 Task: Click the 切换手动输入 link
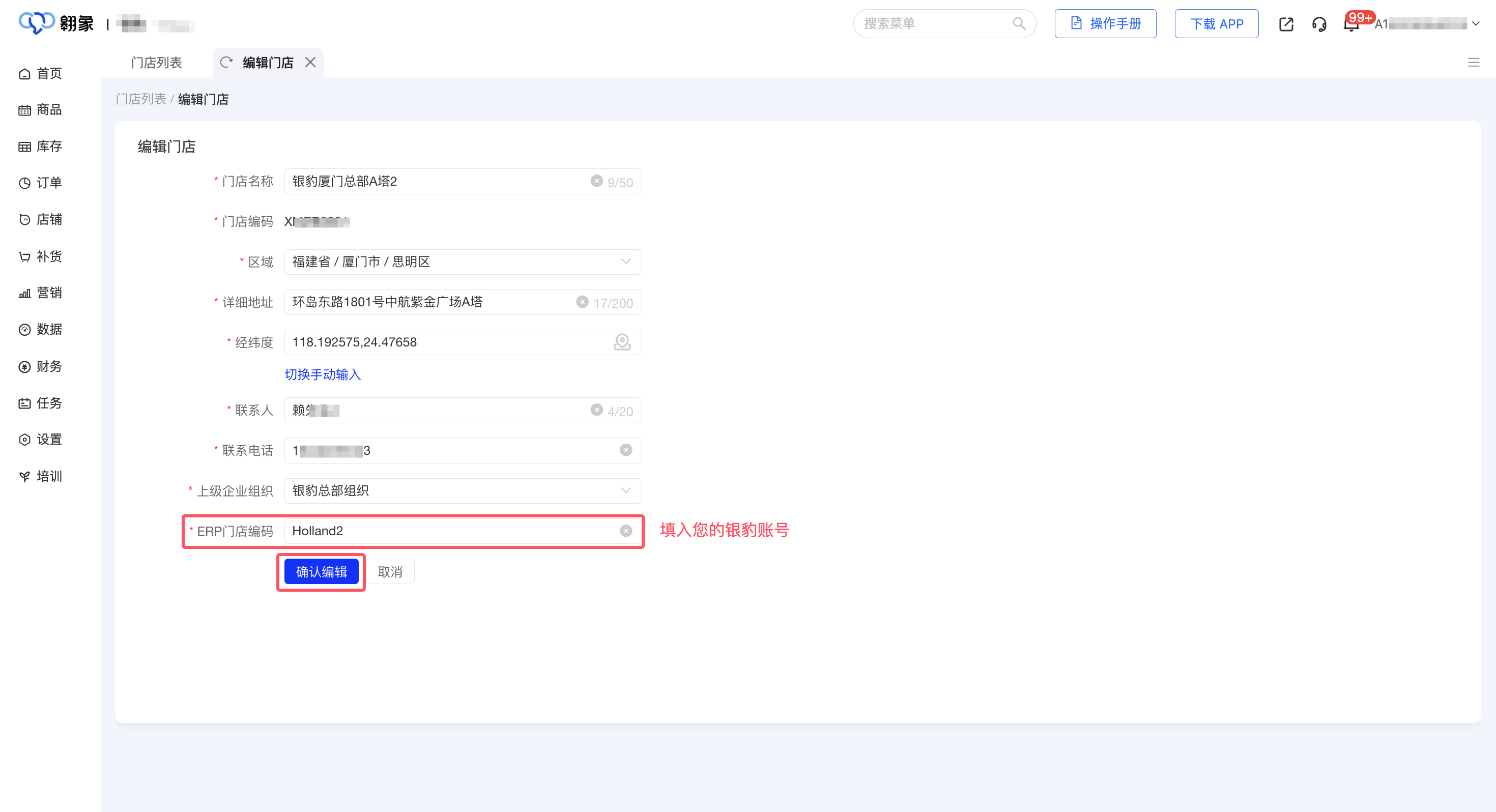[x=322, y=374]
